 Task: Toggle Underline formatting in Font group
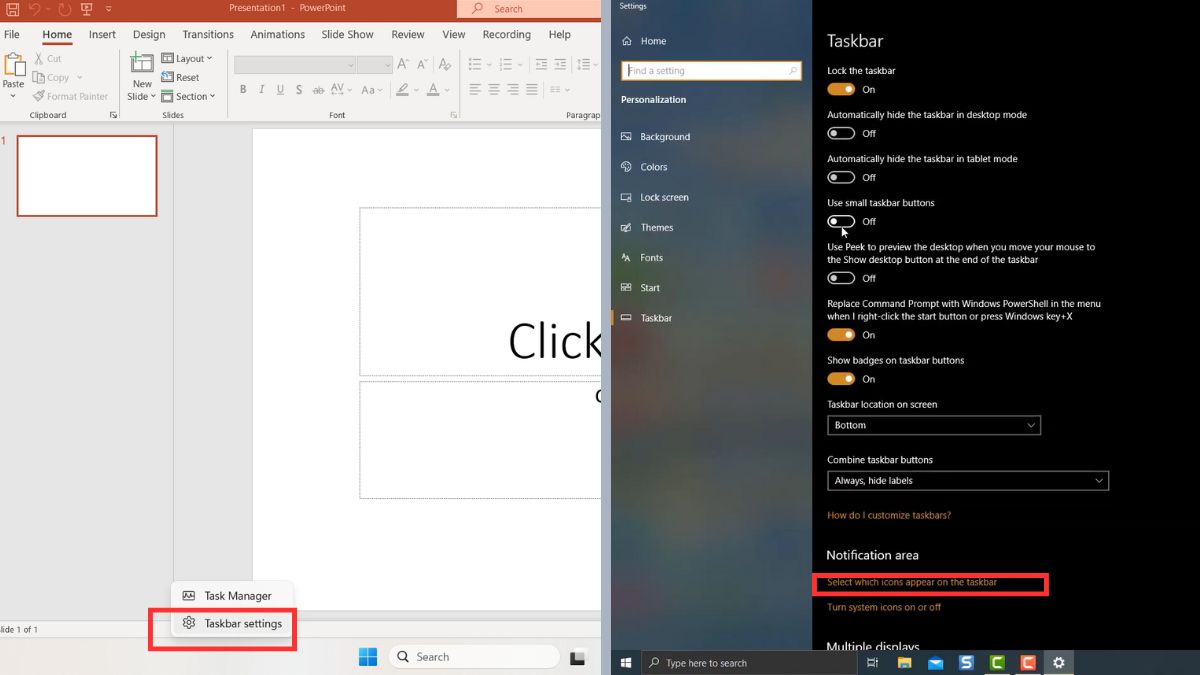click(x=281, y=90)
